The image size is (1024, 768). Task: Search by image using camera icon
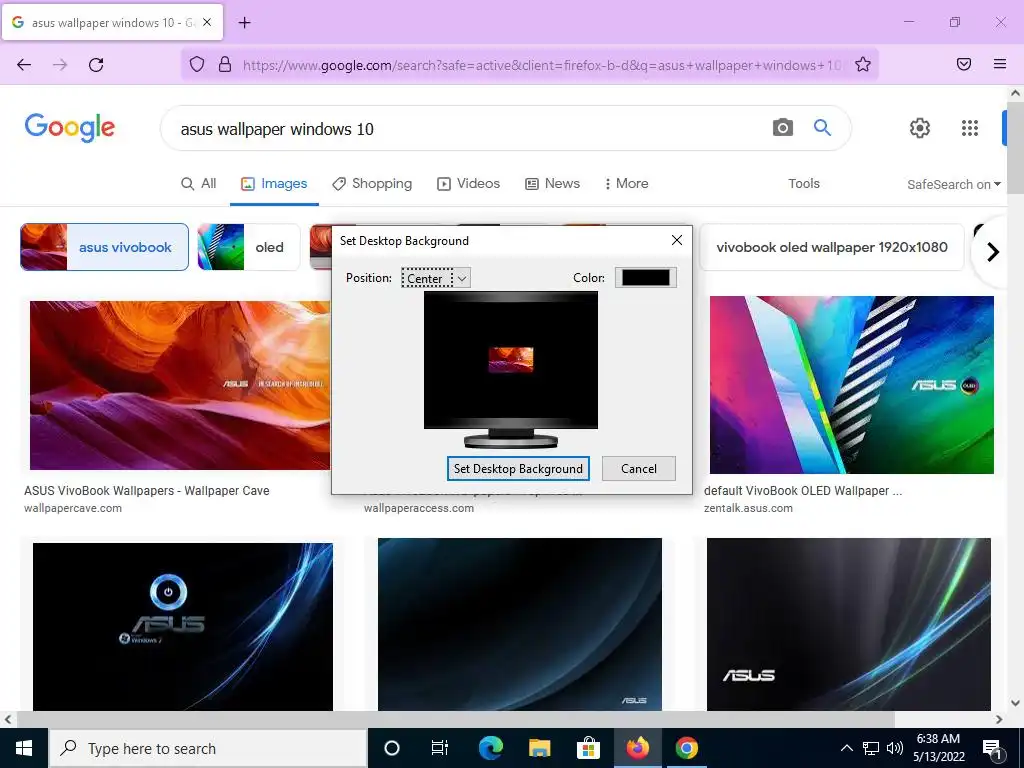click(782, 127)
